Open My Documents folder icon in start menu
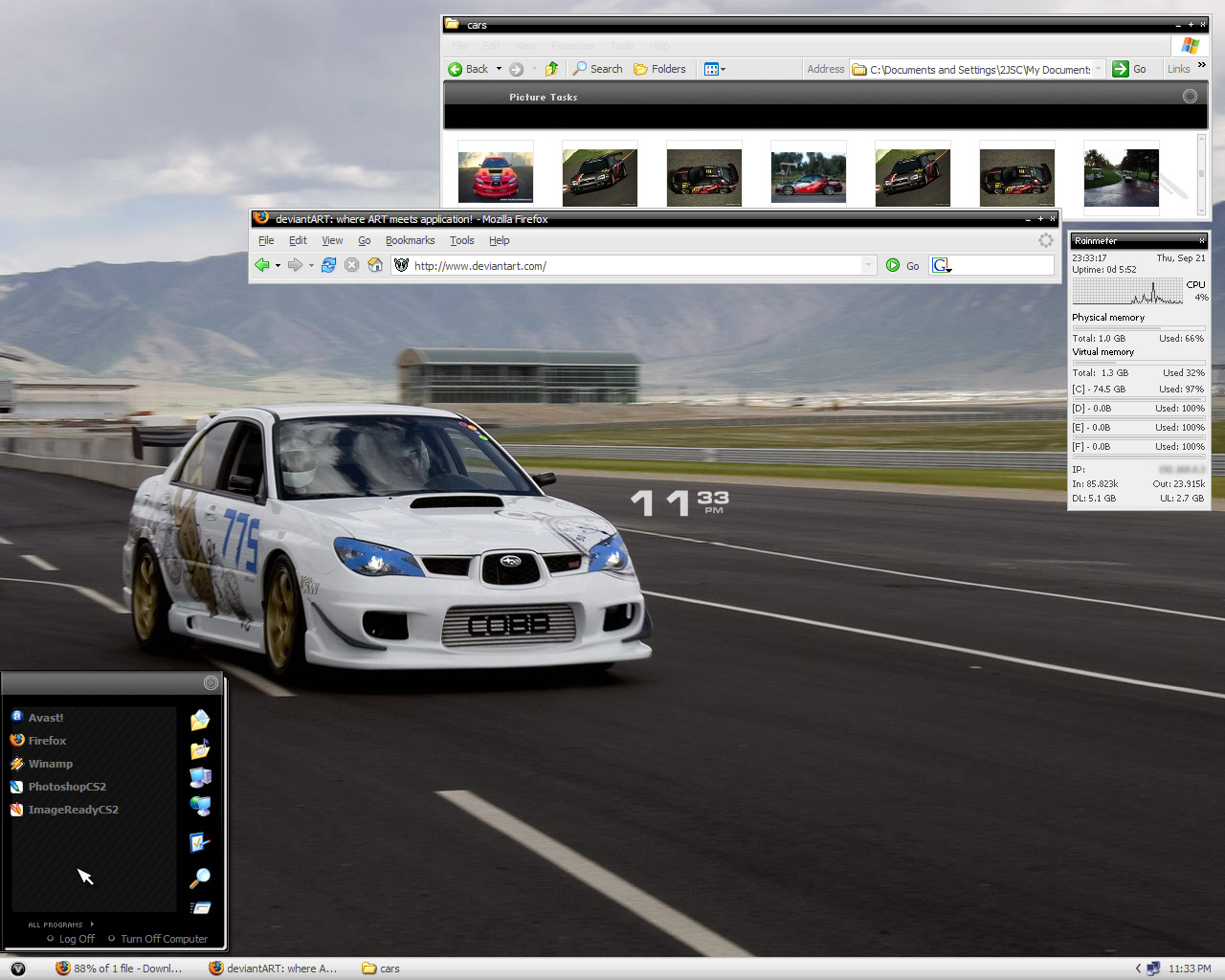This screenshot has width=1225, height=980. (200, 720)
